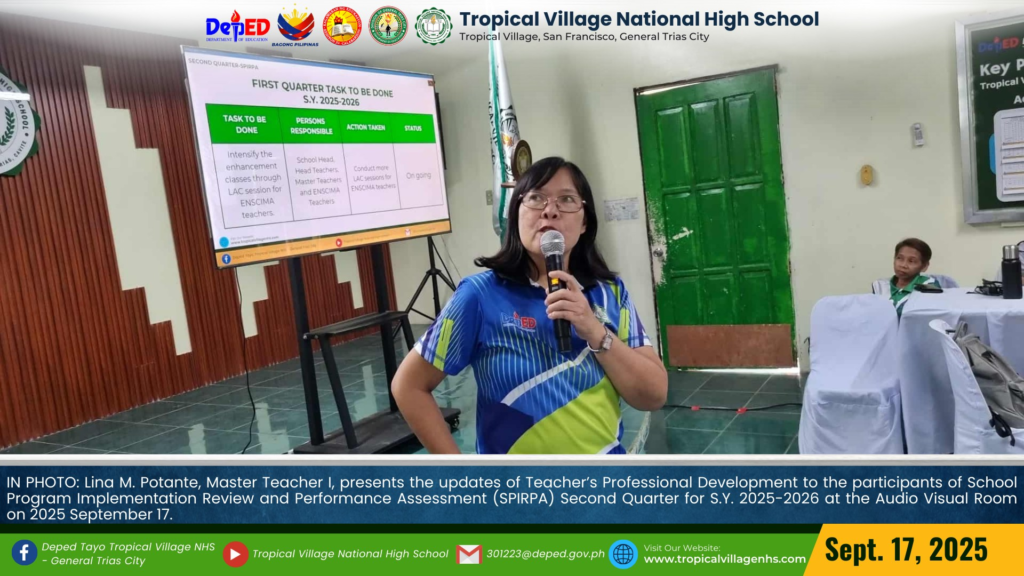This screenshot has height=576, width=1024.
Task: Click the Tropical Village National High School YouTube label
Action: click(x=350, y=554)
